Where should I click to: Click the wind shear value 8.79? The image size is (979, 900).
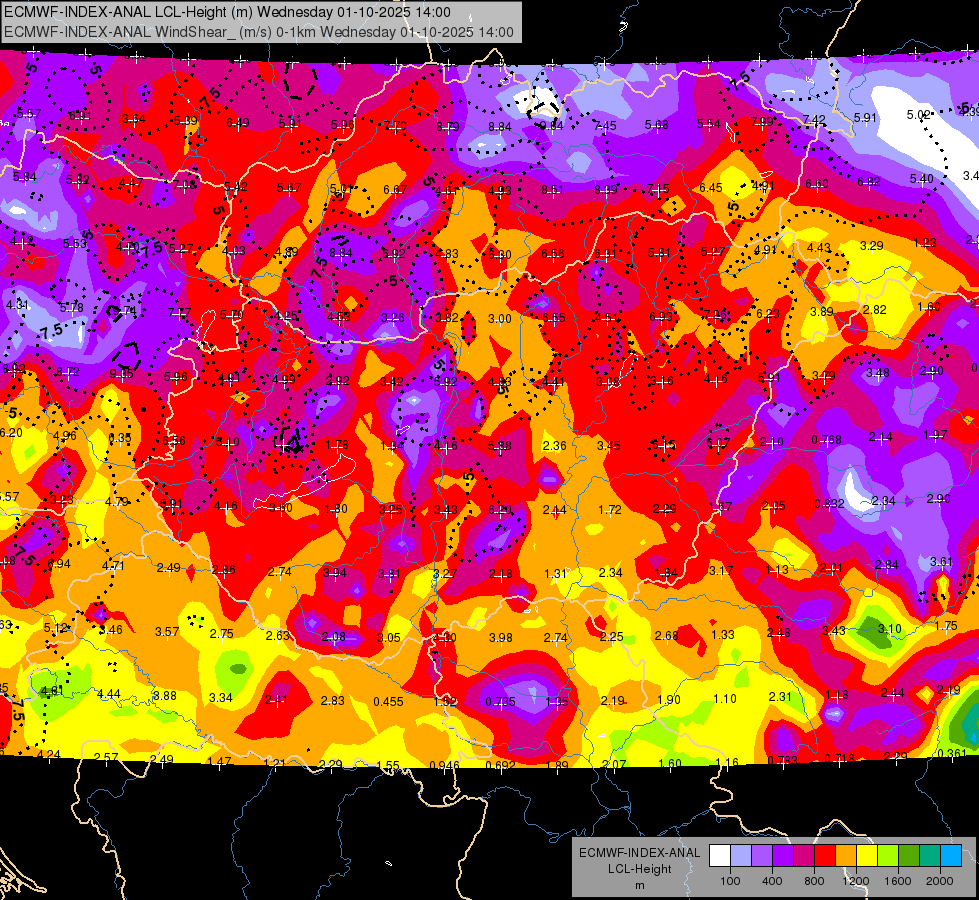pos(448,126)
